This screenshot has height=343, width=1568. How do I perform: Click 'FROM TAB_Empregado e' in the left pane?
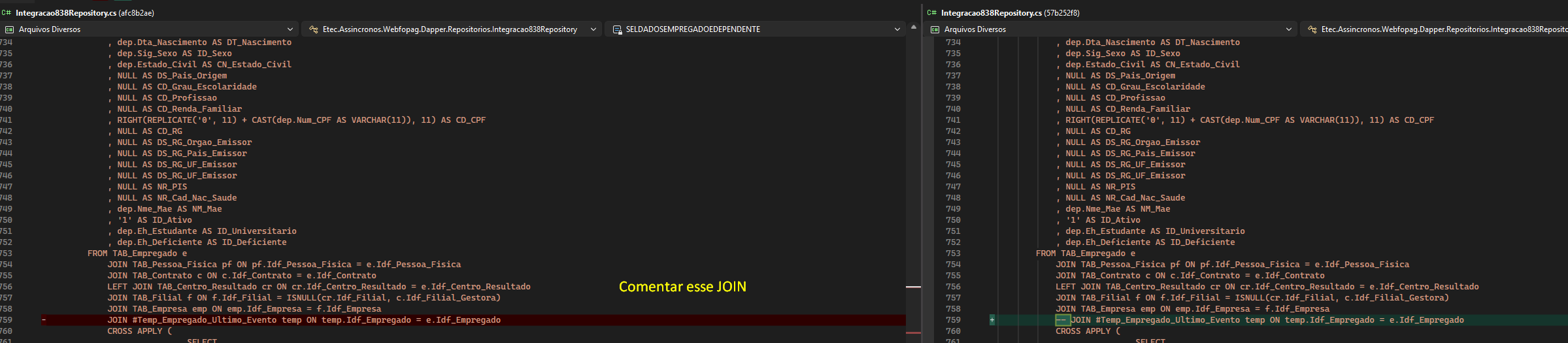click(137, 253)
